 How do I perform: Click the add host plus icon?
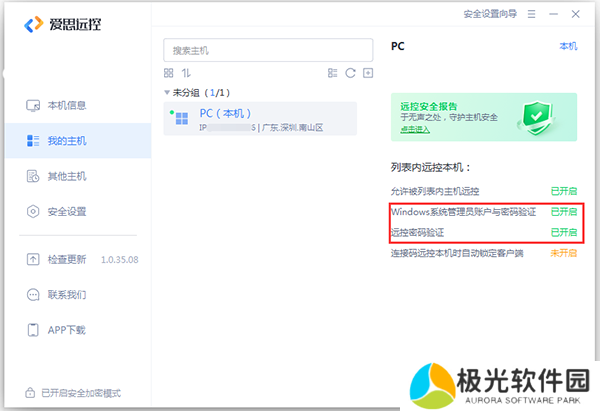[x=367, y=73]
